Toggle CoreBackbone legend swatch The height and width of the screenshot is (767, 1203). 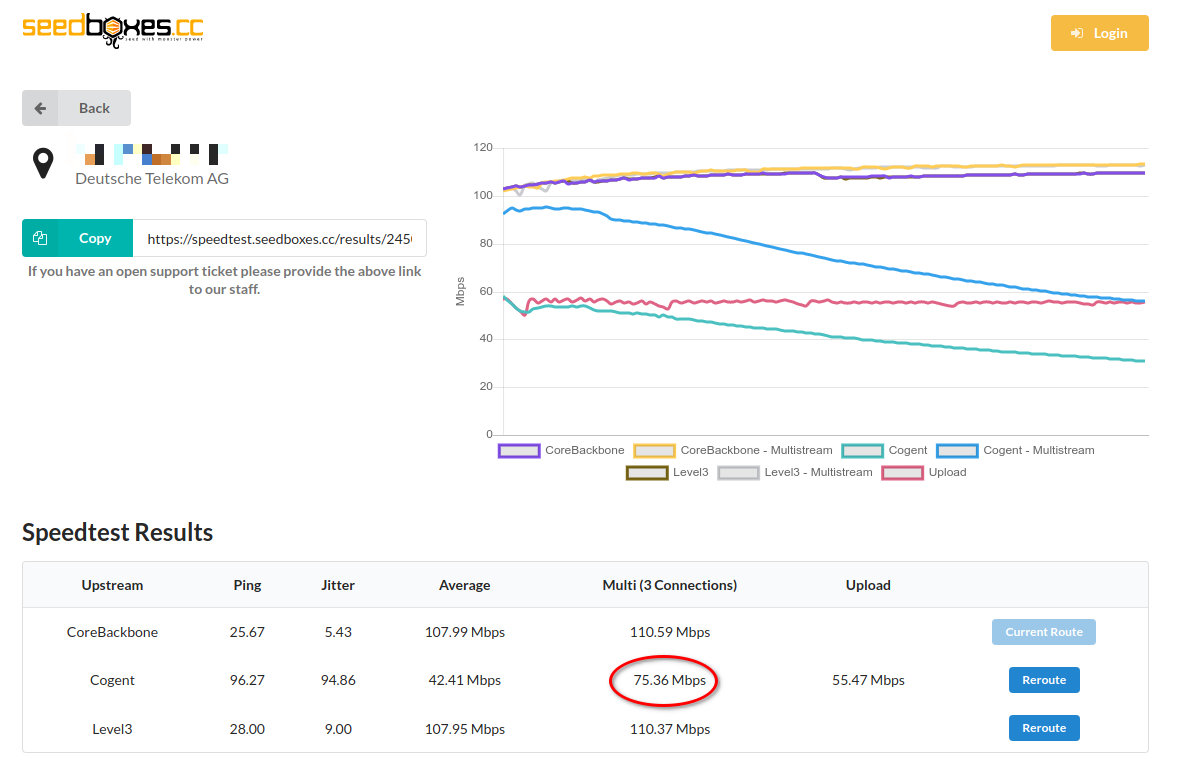pyautogui.click(x=518, y=450)
